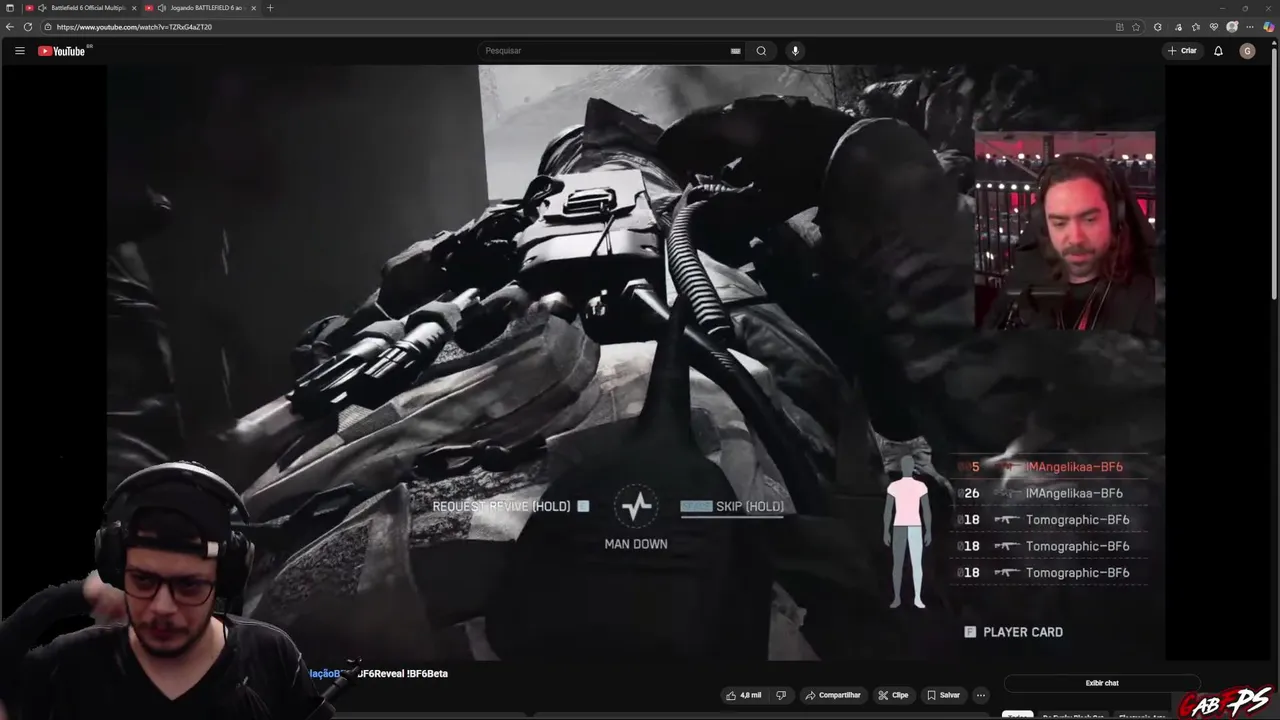
Task: Click the BF6Beta hashtag link
Action: pyautogui.click(x=428, y=674)
